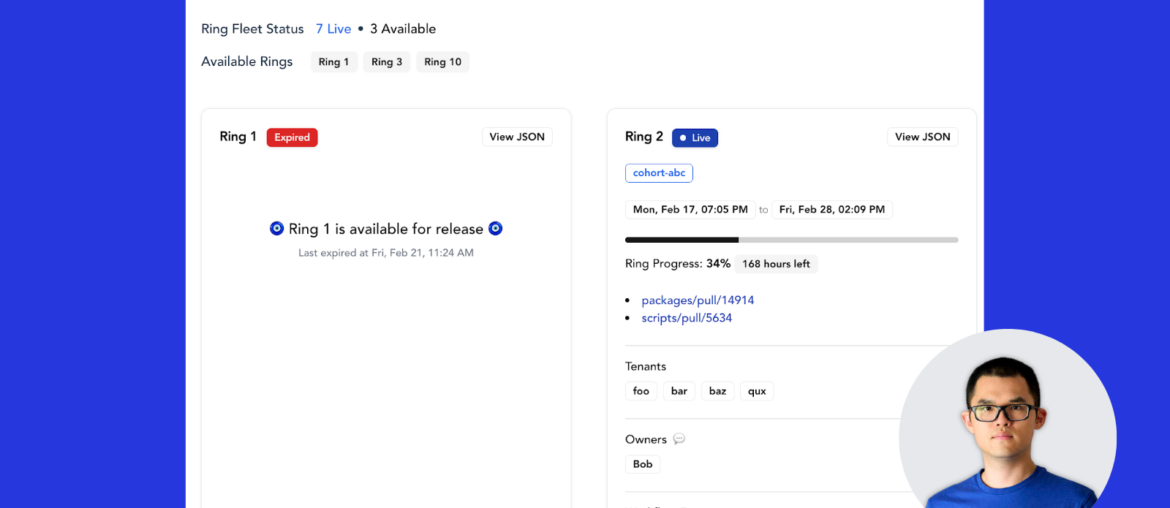The height and width of the screenshot is (508, 1170).
Task: Click the 7 Live fleet status link
Action: 333,29
